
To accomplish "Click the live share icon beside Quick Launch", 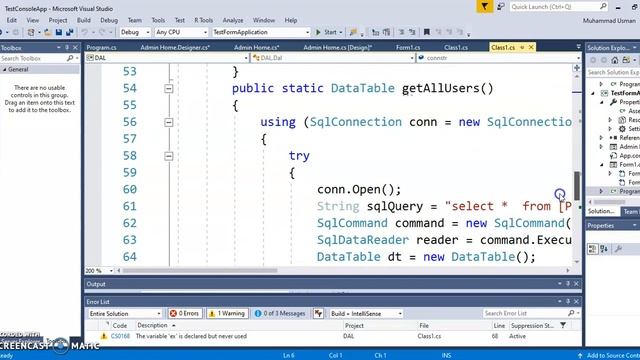I will (501, 7).
